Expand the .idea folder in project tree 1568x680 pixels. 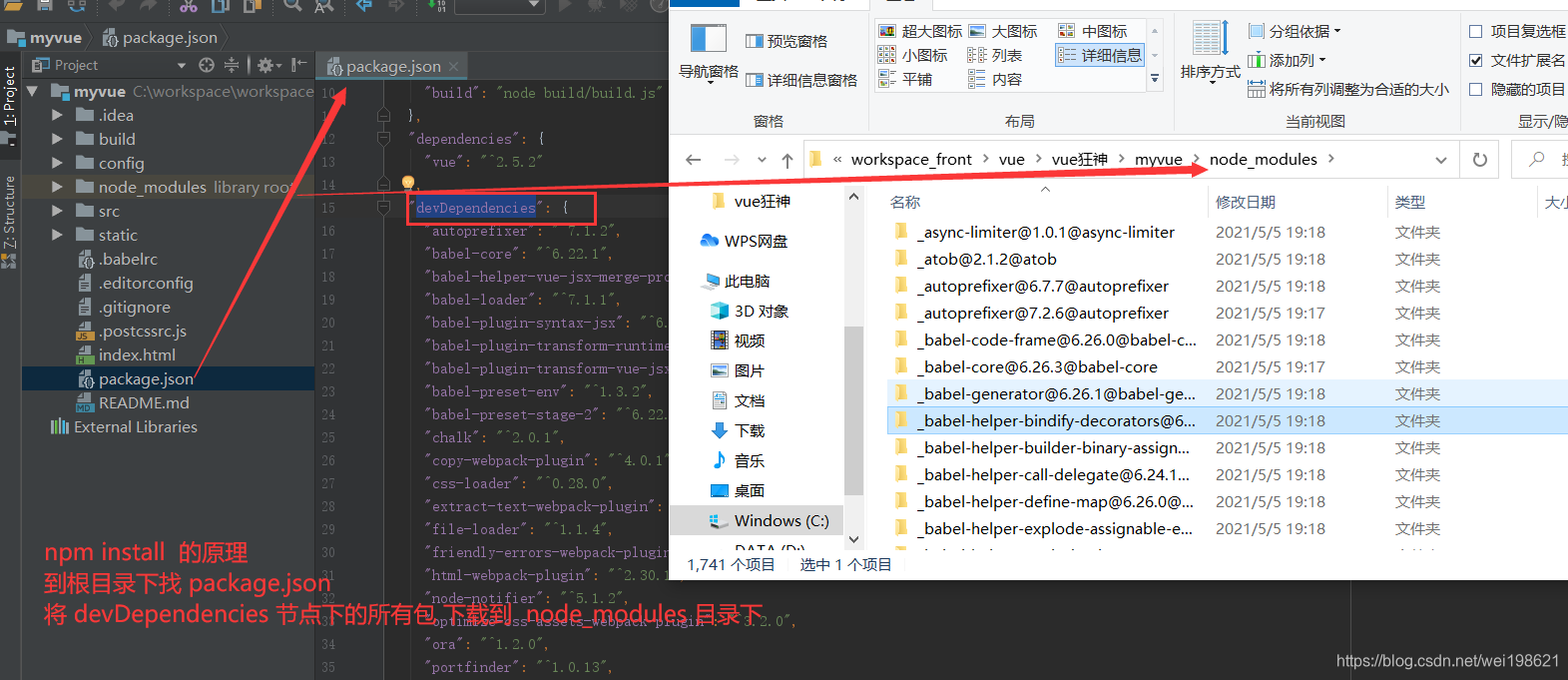tap(57, 115)
